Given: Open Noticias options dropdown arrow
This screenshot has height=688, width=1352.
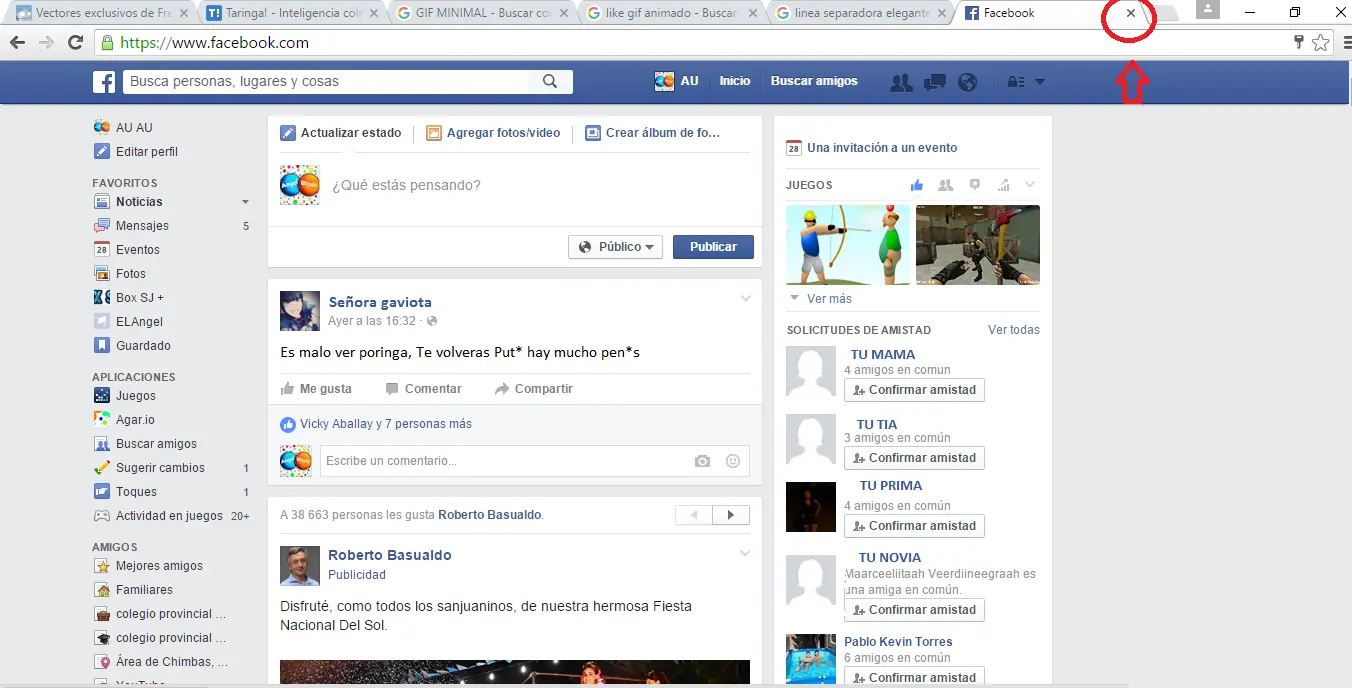Looking at the screenshot, I should click(246, 202).
